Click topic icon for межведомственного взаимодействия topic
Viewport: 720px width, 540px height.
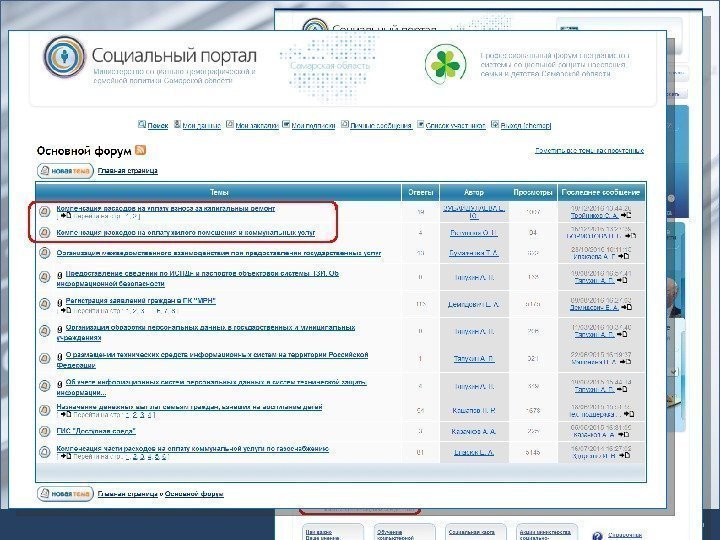point(45,253)
